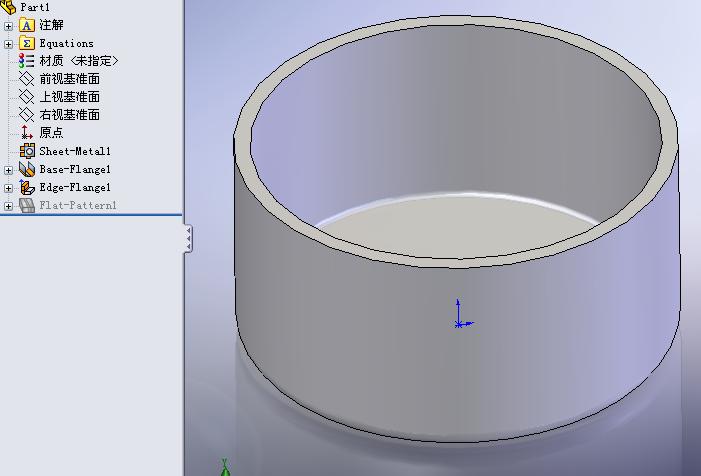Expand the 注解 annotations node
Screen dimensions: 701x476
(8, 26)
